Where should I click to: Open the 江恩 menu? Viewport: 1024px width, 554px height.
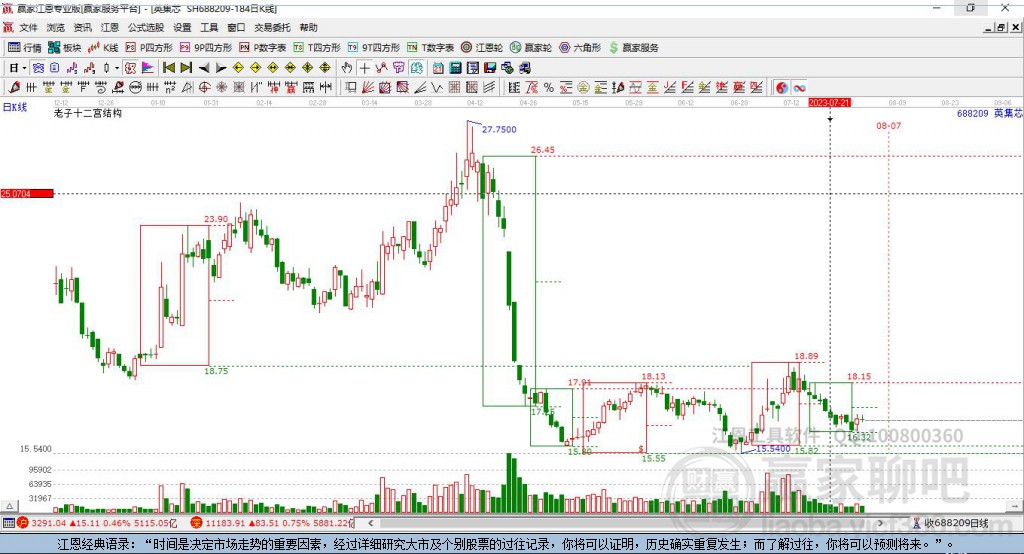click(x=110, y=27)
